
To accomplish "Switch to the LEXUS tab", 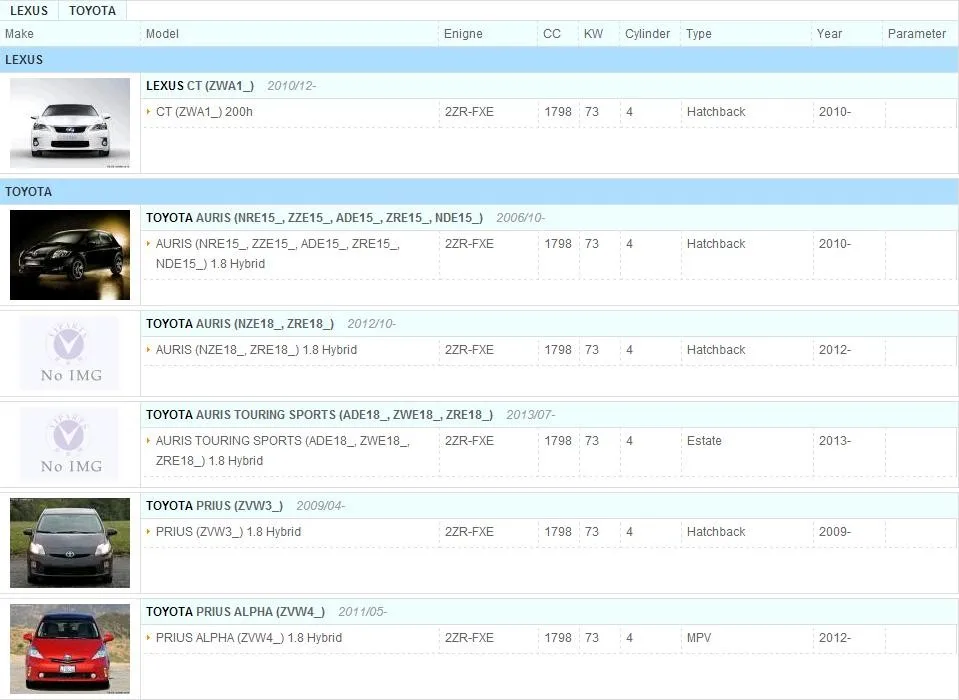I will coord(29,10).
